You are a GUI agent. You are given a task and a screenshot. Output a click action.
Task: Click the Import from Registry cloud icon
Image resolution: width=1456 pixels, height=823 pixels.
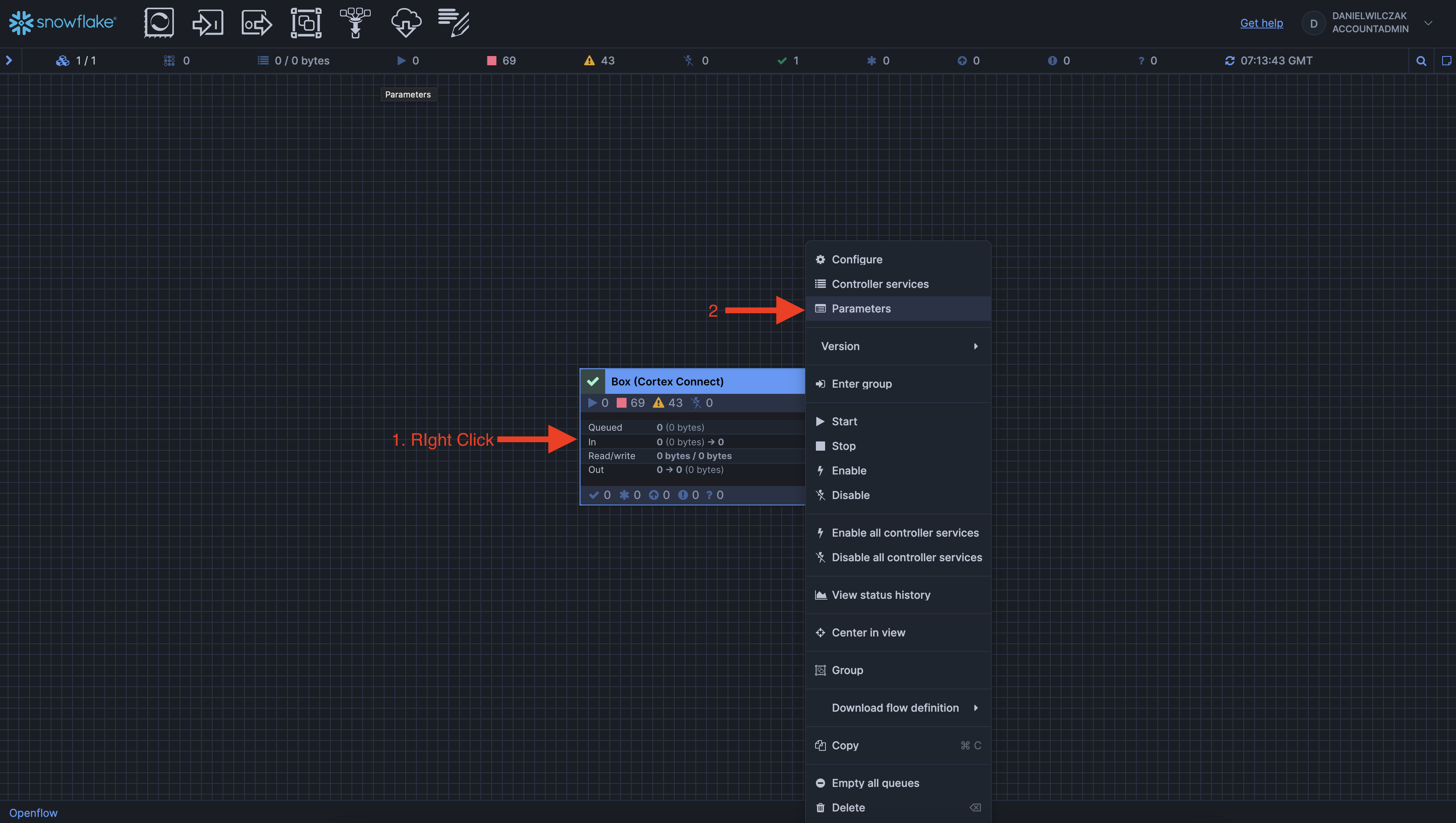point(406,23)
